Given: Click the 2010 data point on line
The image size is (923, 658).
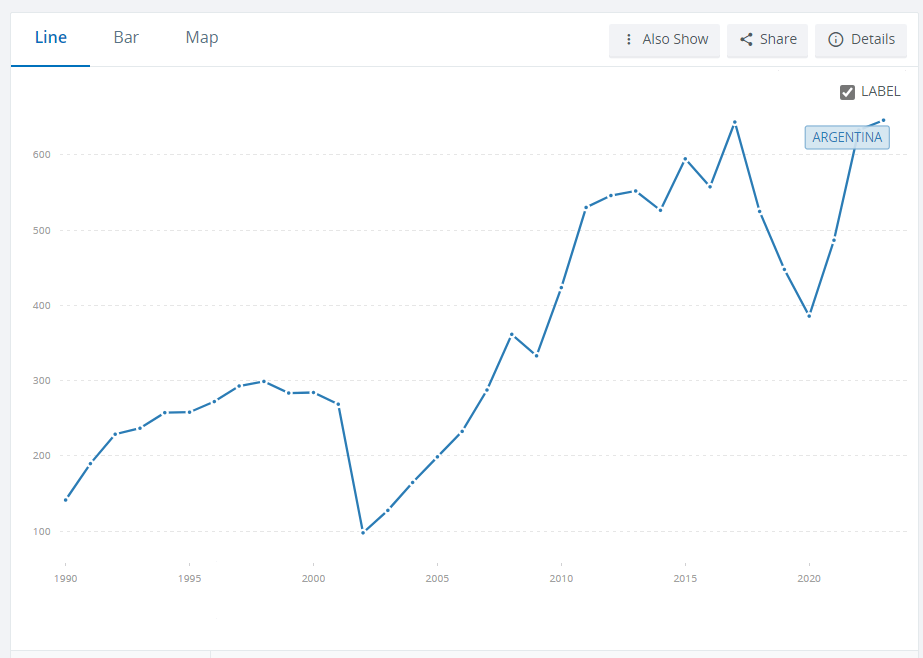Looking at the screenshot, I should click(561, 287).
